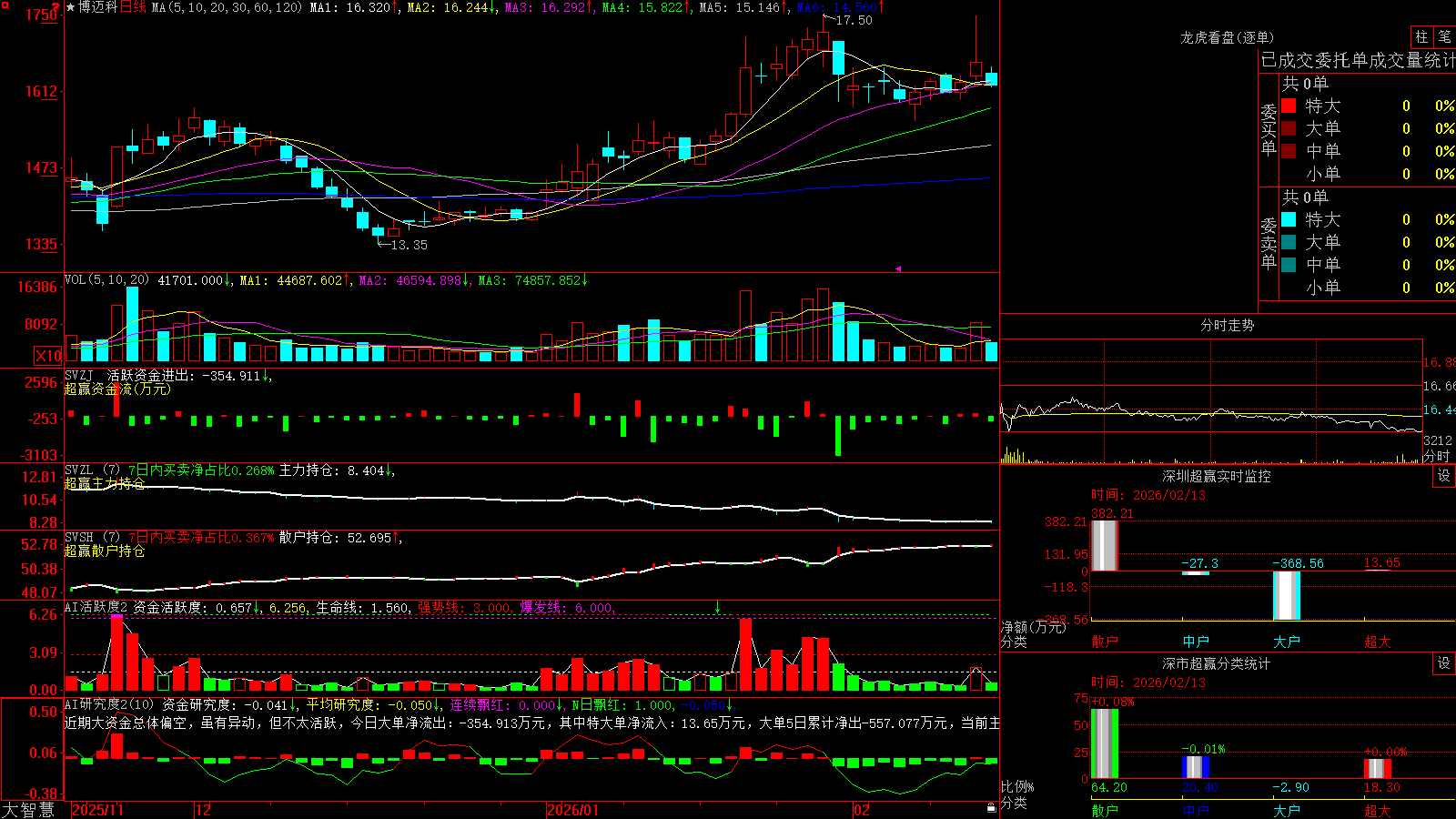This screenshot has width=1456, height=819.
Task: Select green 散户 in the 深市超赢分类统计 panel
Action: pos(1105,810)
